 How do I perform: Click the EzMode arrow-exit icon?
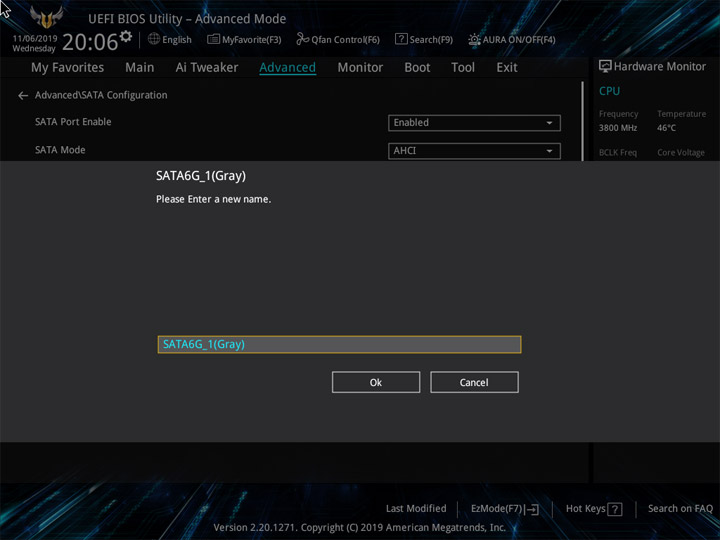[x=531, y=509]
